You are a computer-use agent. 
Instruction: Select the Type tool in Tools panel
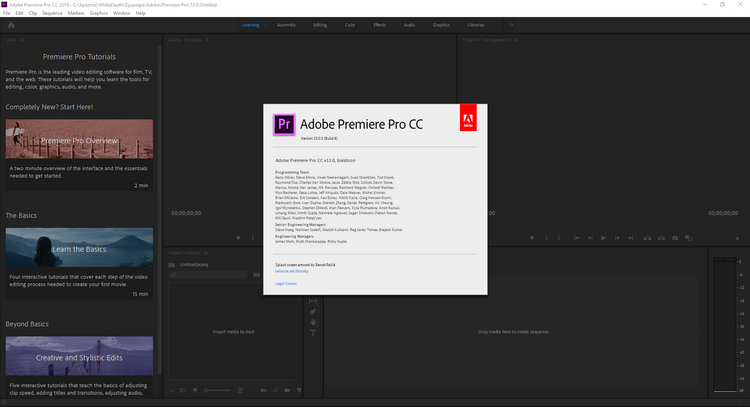pyautogui.click(x=313, y=333)
